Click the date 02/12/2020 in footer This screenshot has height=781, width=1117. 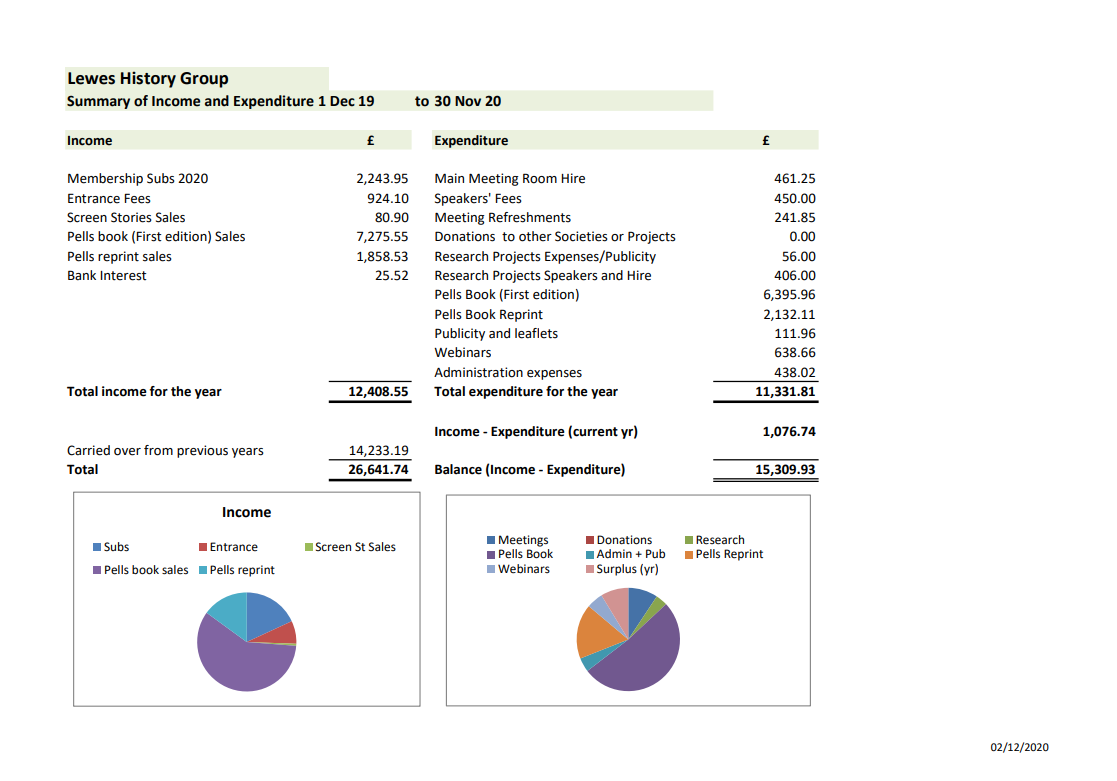click(x=1019, y=747)
